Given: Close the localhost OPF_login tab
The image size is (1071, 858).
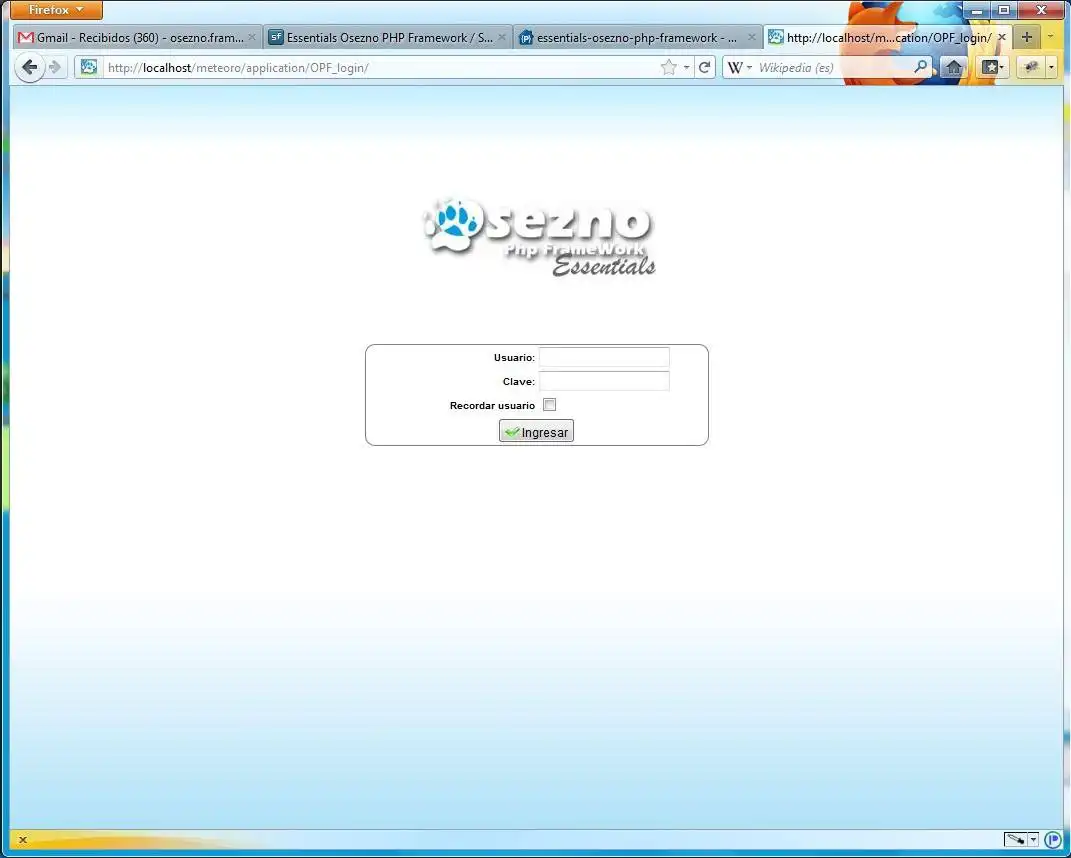Looking at the screenshot, I should point(1002,37).
